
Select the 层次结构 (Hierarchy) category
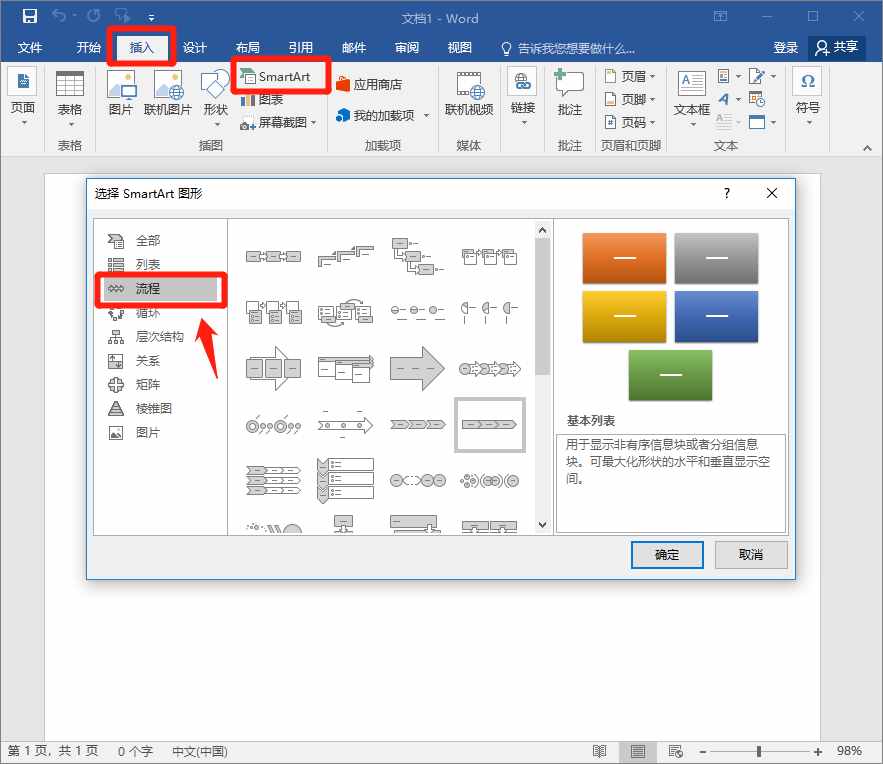pos(160,337)
